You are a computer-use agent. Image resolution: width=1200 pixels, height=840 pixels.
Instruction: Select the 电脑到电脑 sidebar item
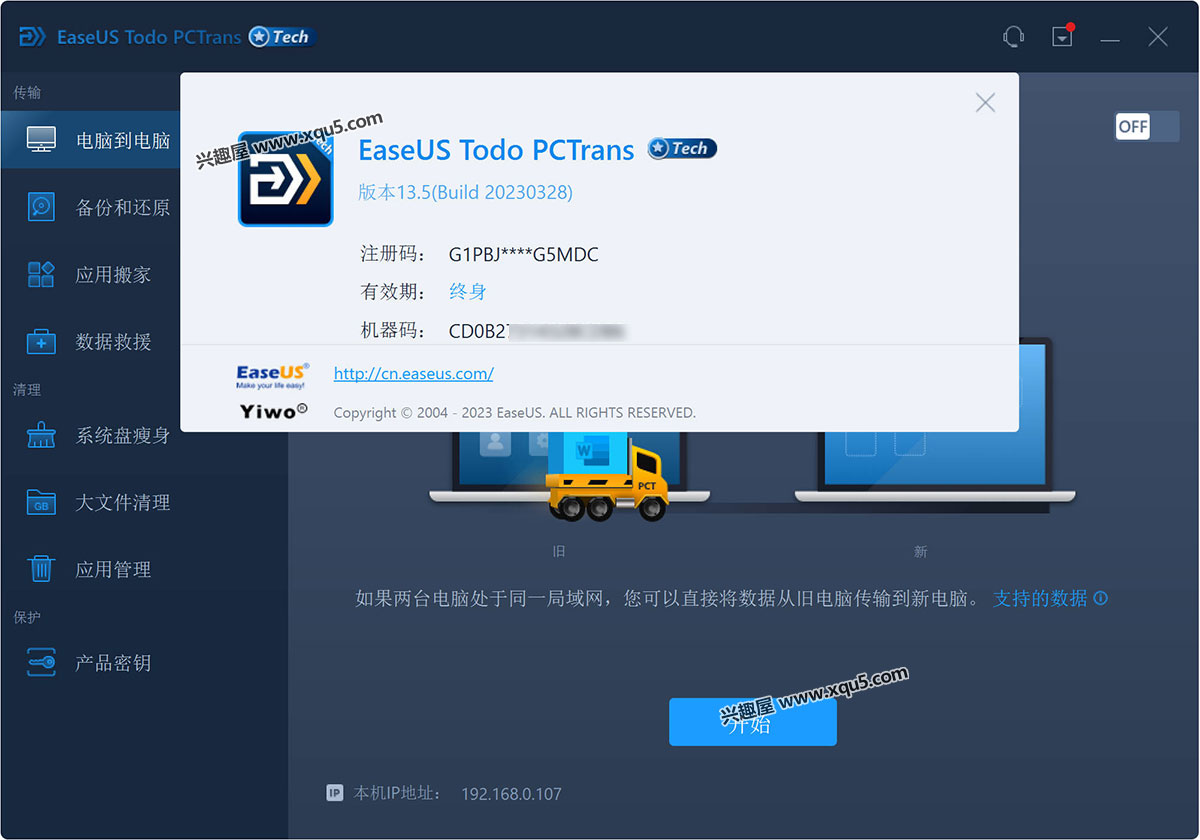tap(90, 140)
